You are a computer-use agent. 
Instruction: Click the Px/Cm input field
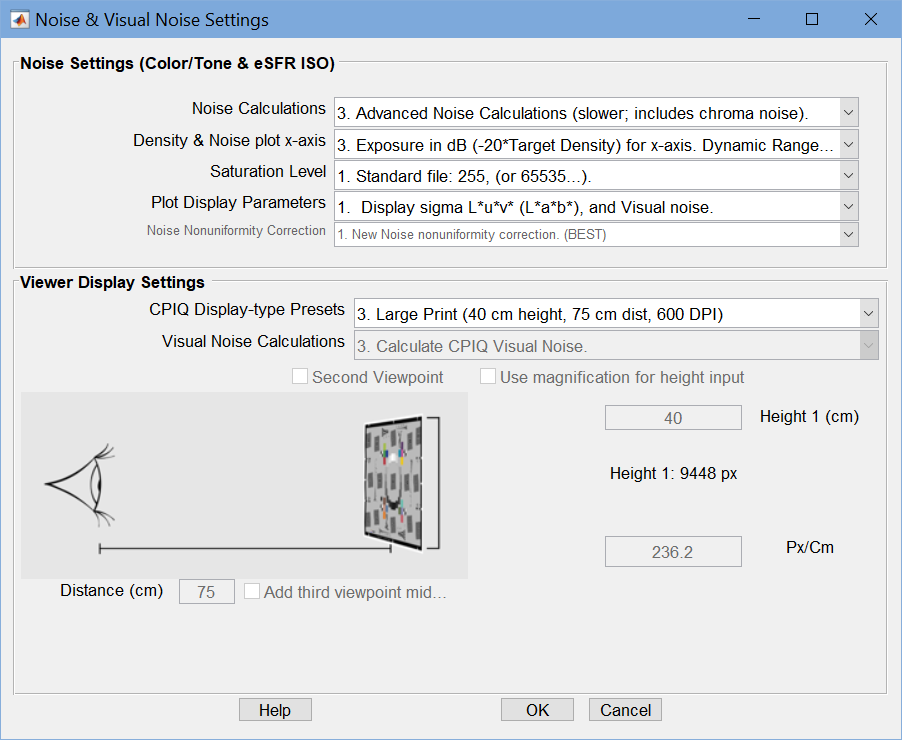point(673,552)
